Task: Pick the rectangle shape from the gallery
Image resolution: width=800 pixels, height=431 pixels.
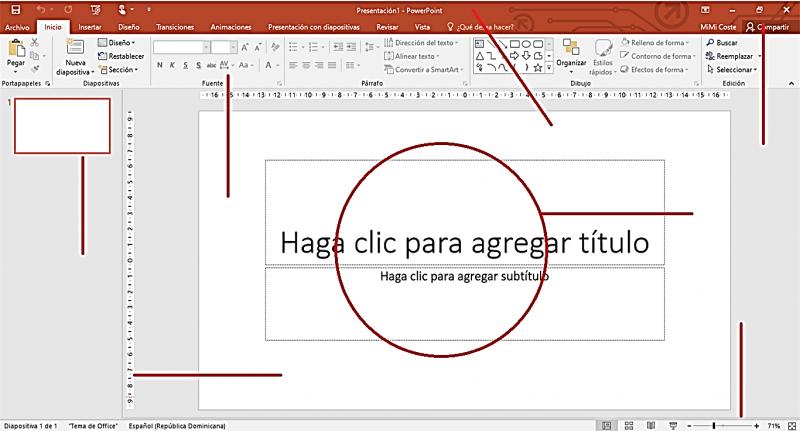Action: click(515, 44)
